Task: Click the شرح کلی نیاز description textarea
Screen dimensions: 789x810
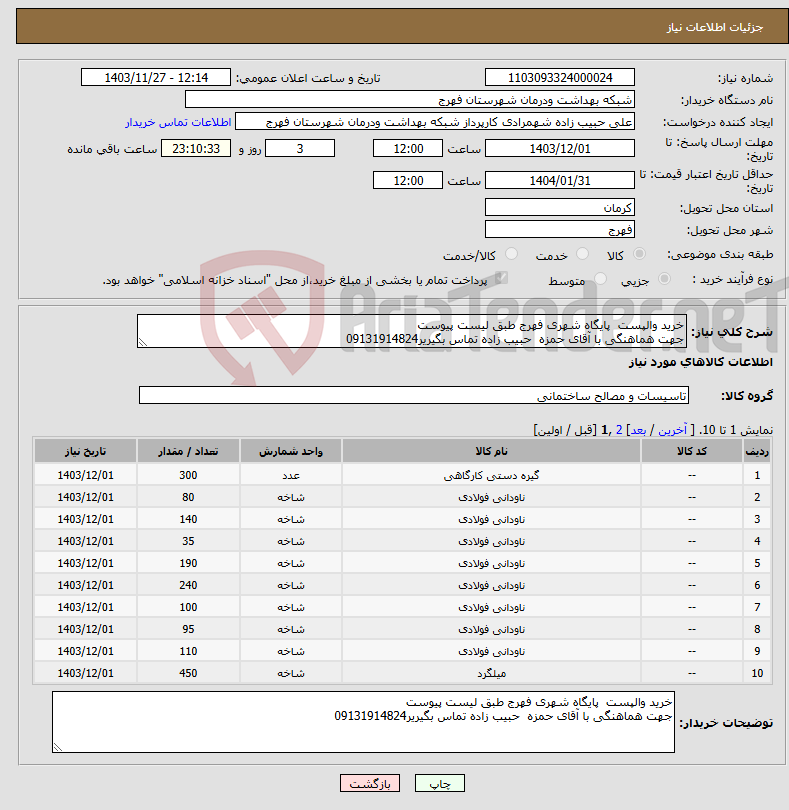Action: tap(412, 331)
